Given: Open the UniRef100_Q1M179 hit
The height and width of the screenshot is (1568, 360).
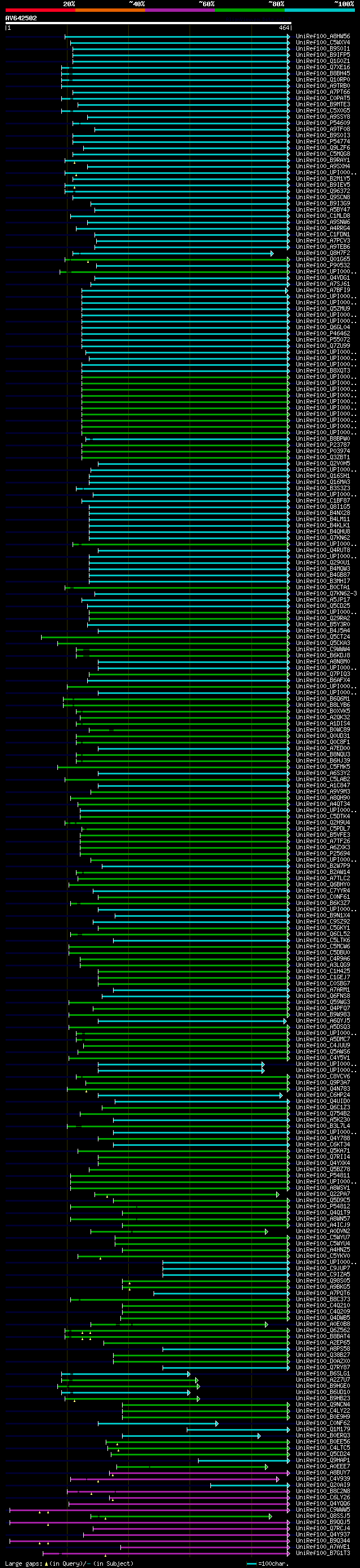Looking at the screenshot, I should coord(323,1429).
